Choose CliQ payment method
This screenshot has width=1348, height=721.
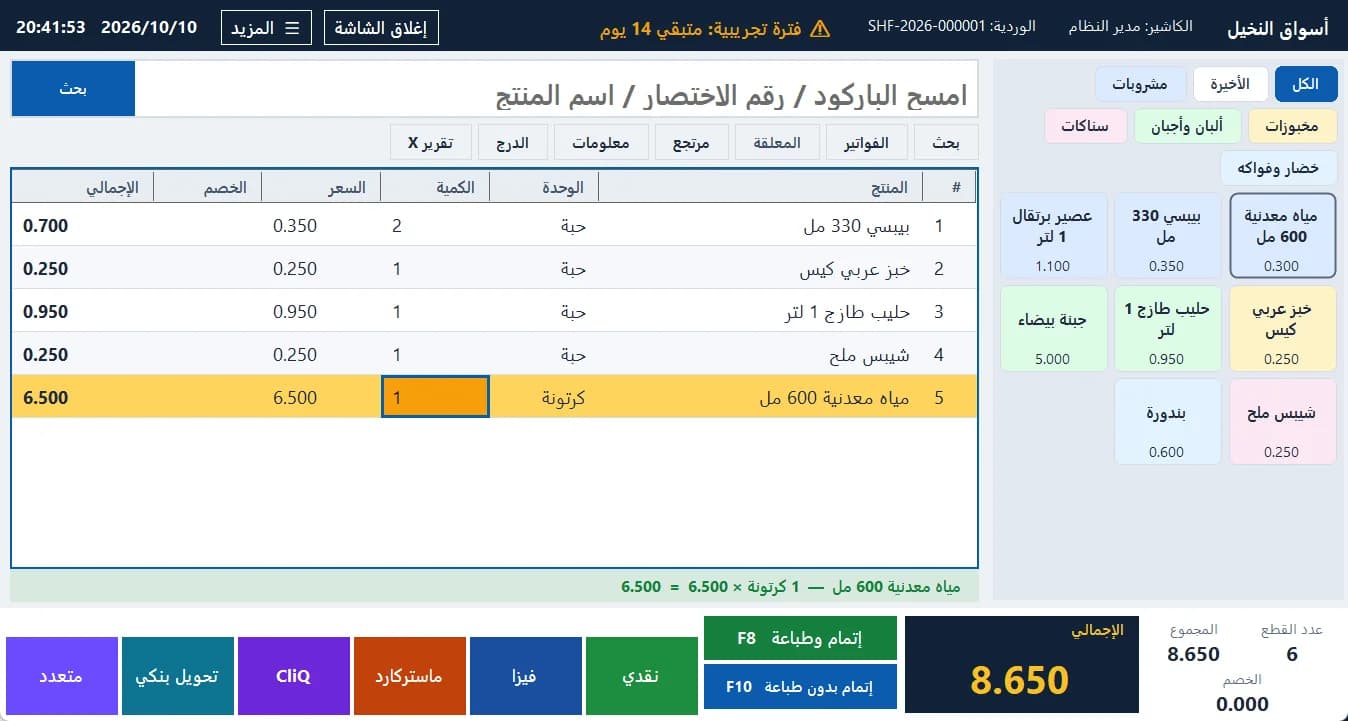coord(293,676)
